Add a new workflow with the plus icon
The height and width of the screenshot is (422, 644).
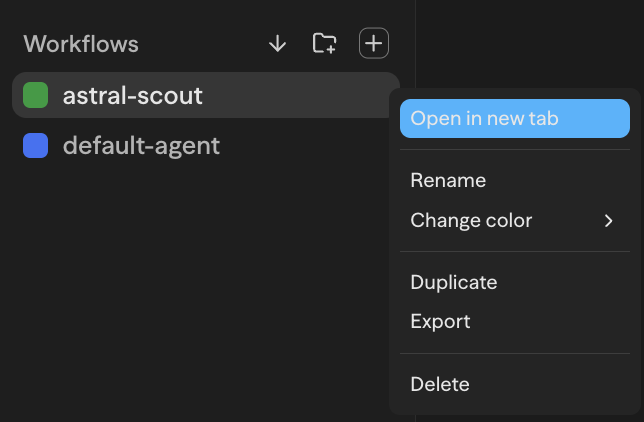tap(373, 44)
